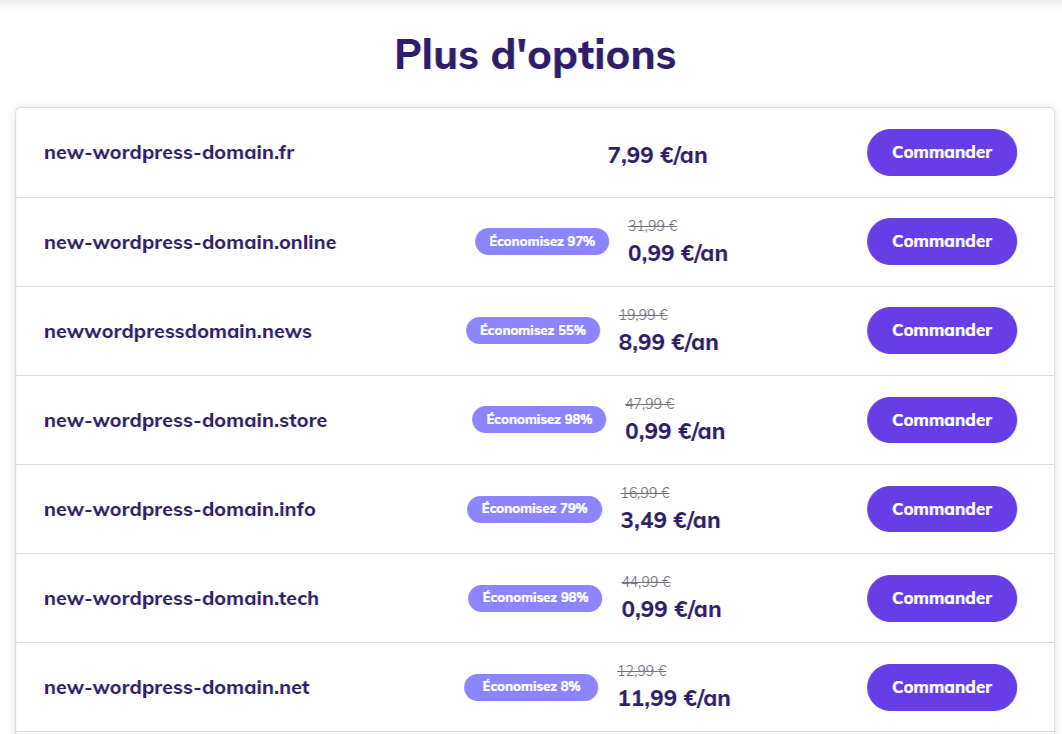Click Commander for new-wordpress-domain.info
Image resolution: width=1062 pixels, height=734 pixels.
tap(941, 508)
